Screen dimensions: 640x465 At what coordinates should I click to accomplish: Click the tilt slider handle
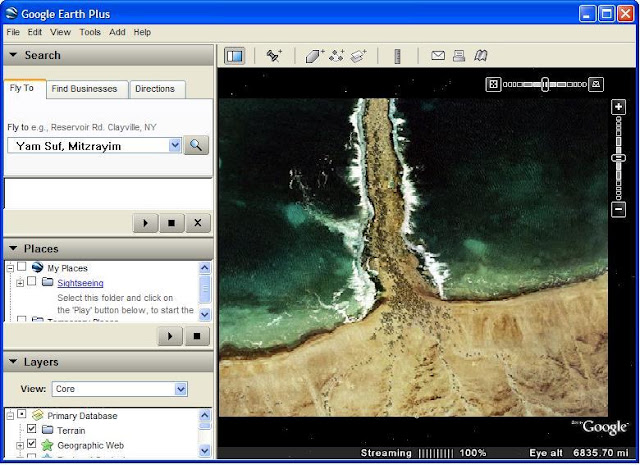coord(545,85)
